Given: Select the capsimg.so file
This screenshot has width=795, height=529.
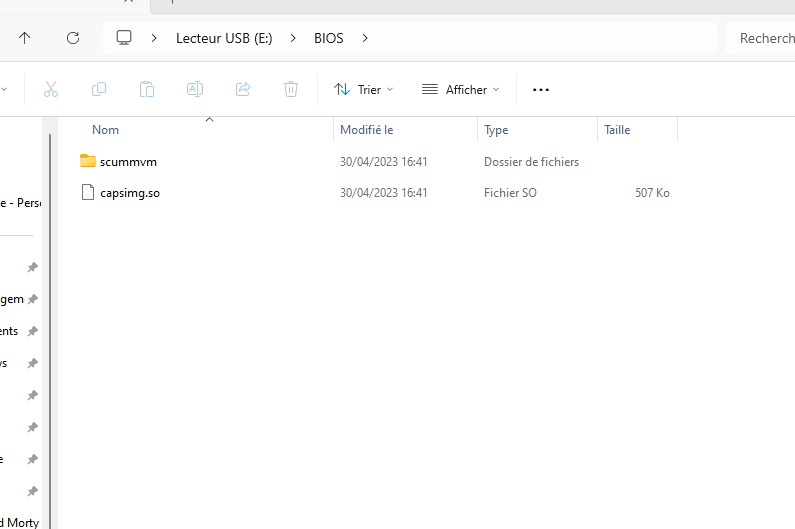Looking at the screenshot, I should [129, 192].
